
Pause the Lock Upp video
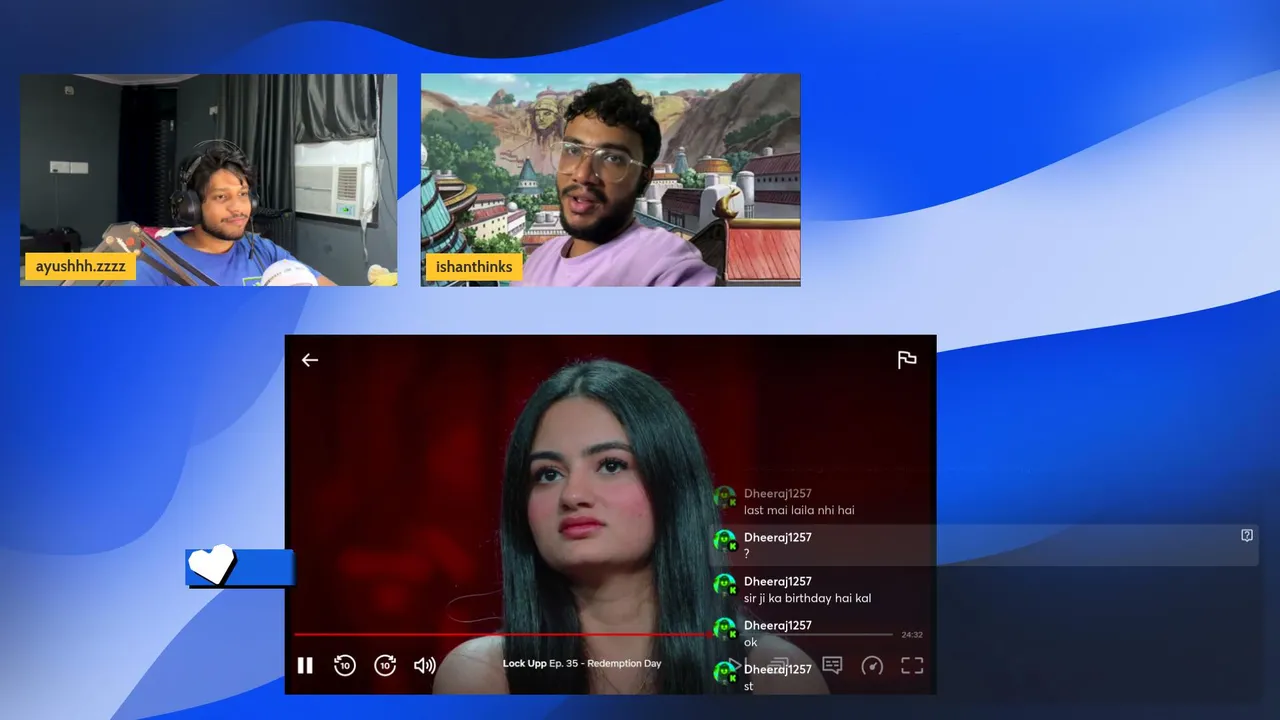(x=305, y=665)
